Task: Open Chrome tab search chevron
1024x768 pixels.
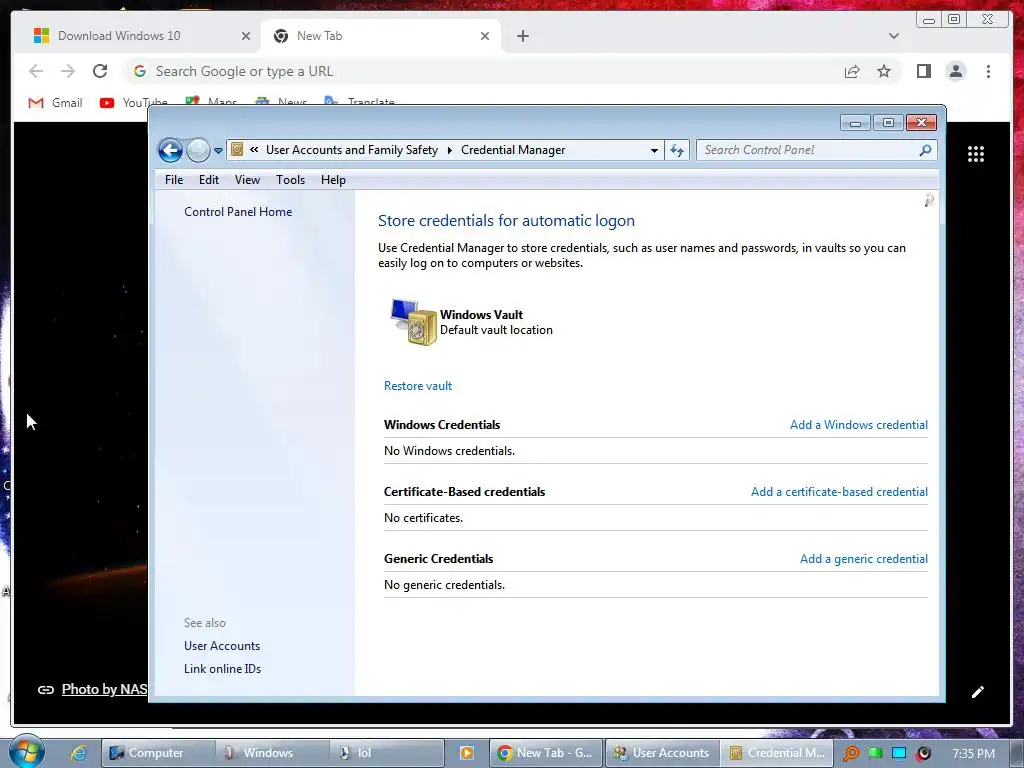Action: 893,36
